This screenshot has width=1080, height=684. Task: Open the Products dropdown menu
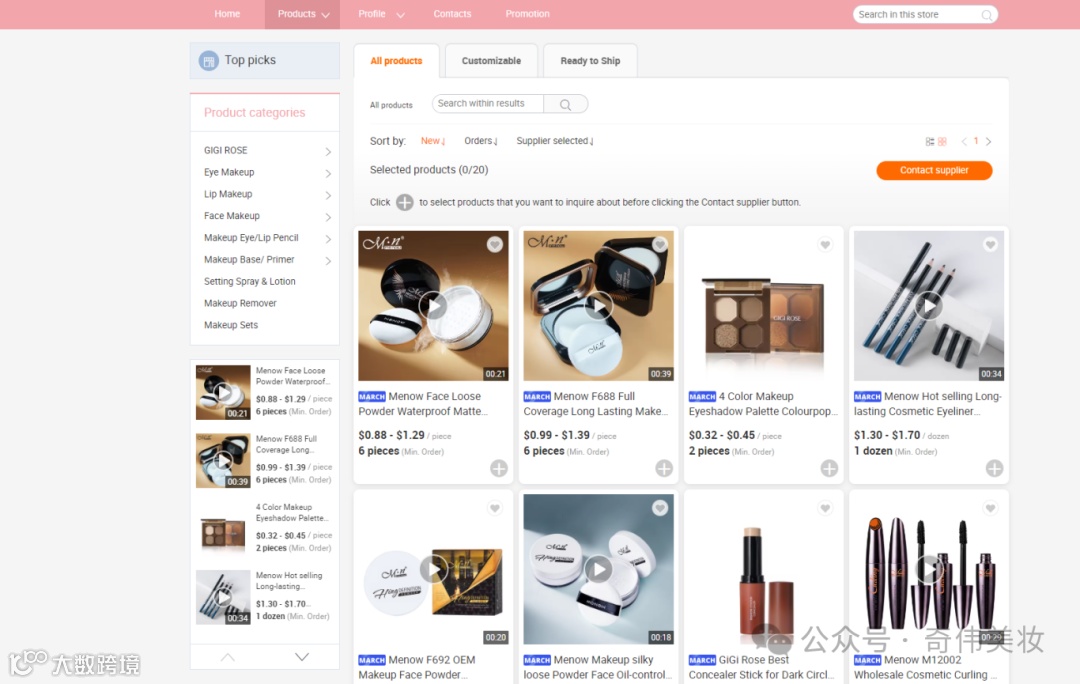pos(302,14)
